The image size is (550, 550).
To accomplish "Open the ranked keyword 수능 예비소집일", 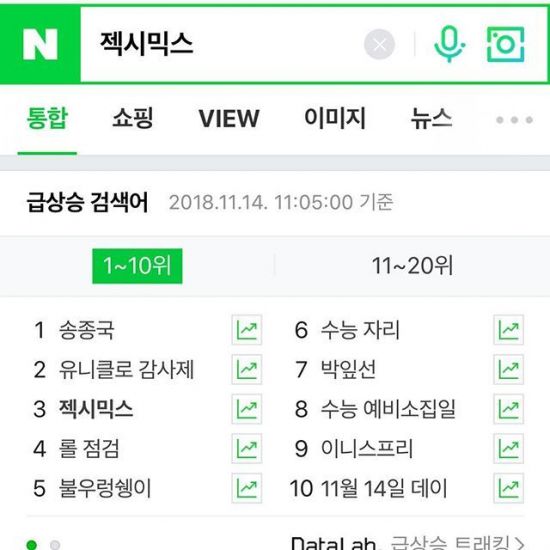I will 388,409.
